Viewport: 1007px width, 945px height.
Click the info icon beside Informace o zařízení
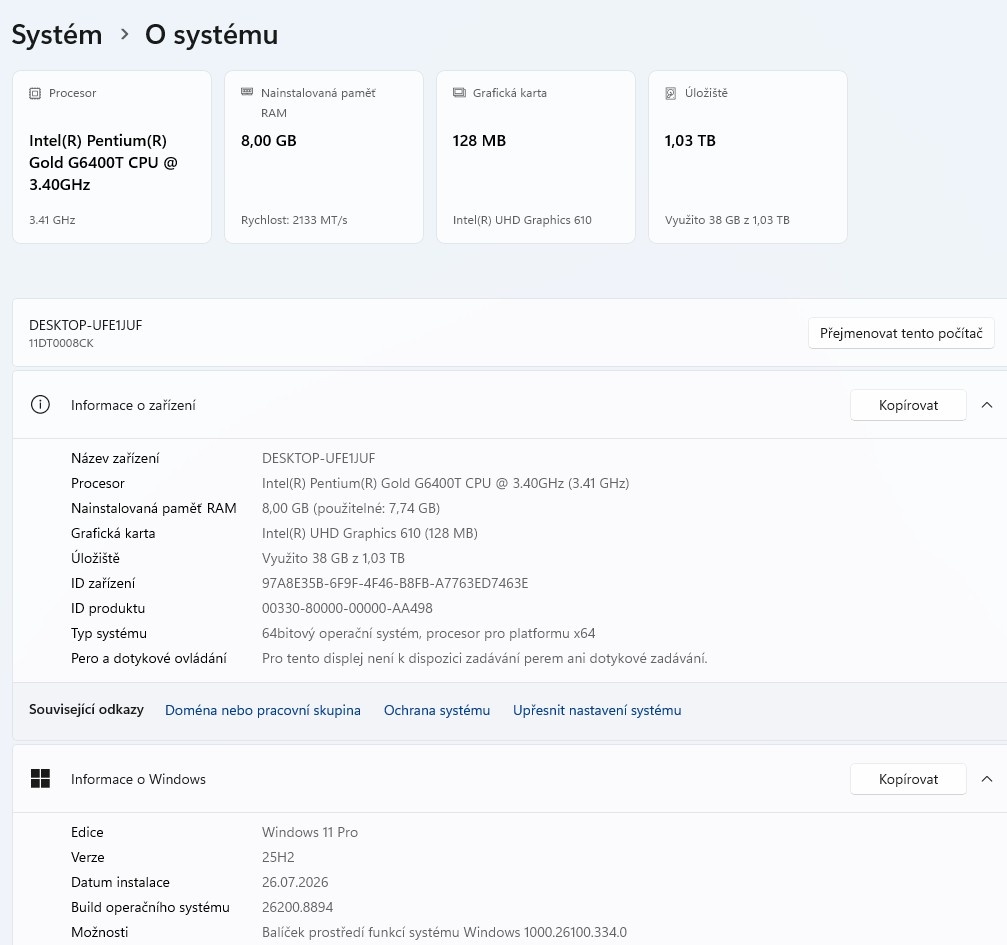[x=40, y=405]
